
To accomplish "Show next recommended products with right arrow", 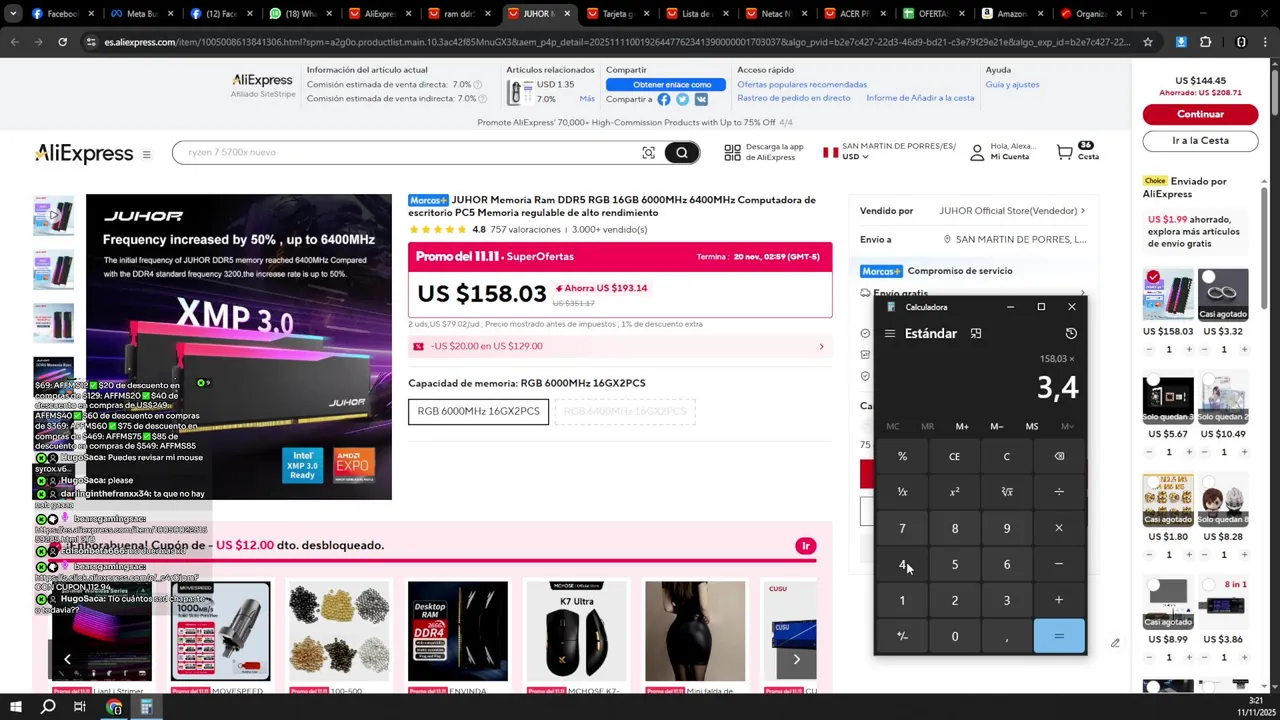I will (796, 659).
